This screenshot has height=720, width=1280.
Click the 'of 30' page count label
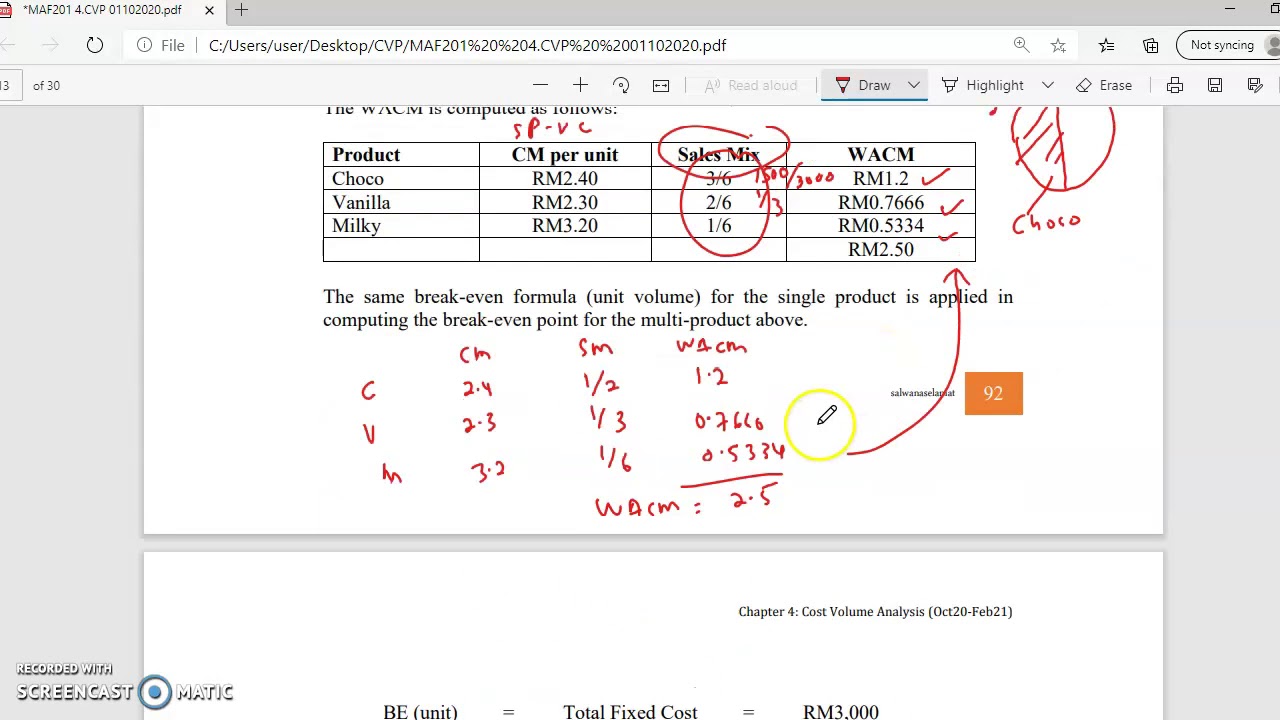click(46, 85)
